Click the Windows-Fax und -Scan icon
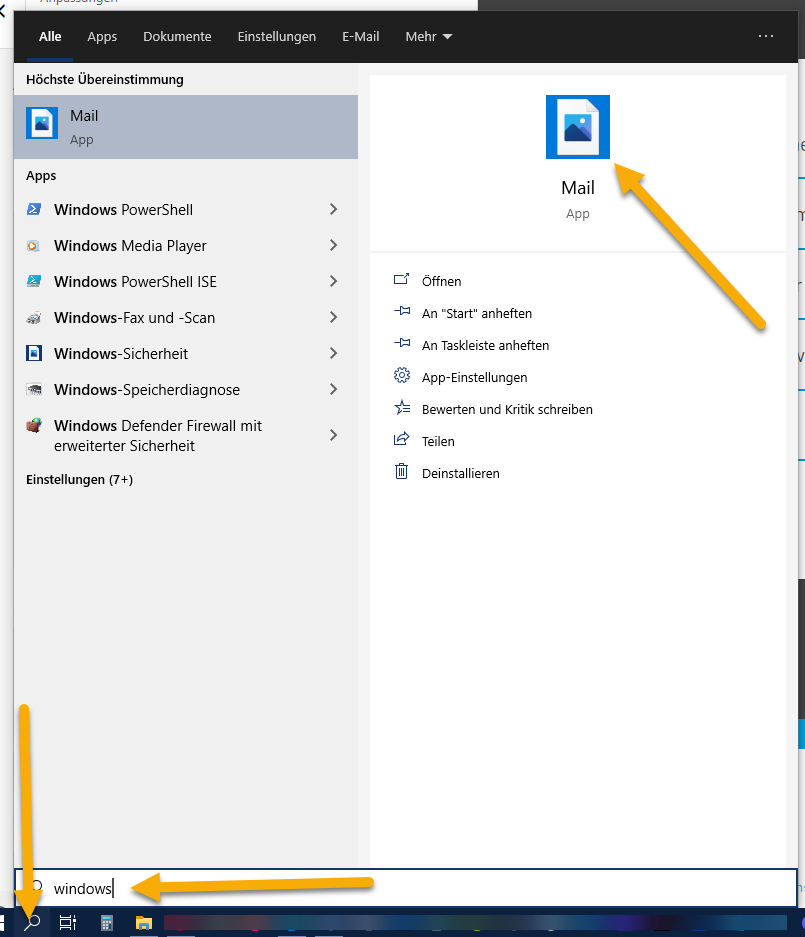805x937 pixels. click(x=34, y=318)
